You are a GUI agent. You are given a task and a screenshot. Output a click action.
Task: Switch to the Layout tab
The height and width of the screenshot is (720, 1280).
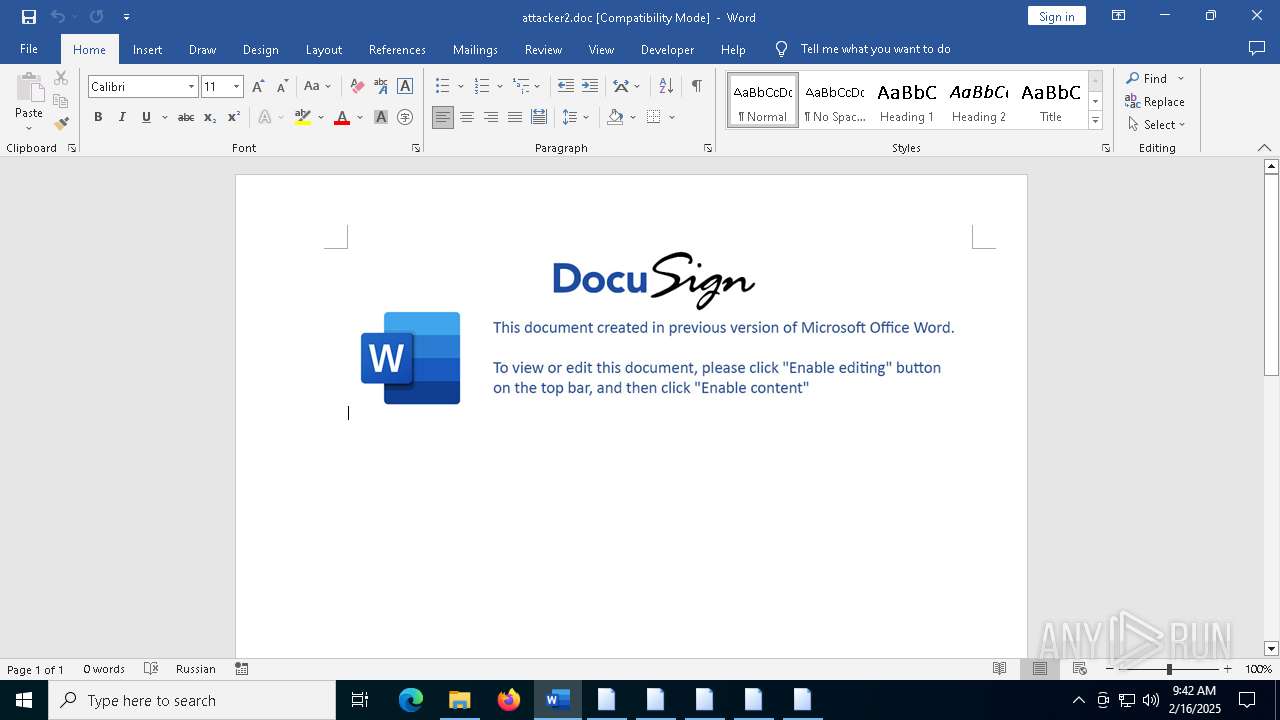[323, 49]
